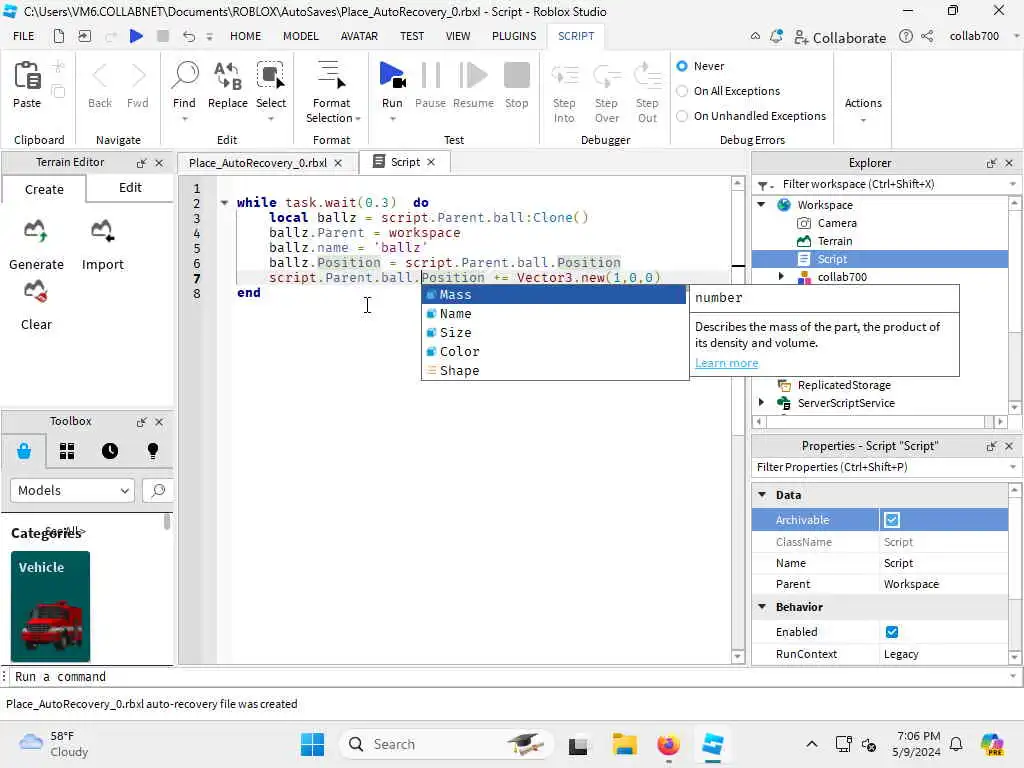1024x768 pixels.
Task: Select On All Exceptions option
Action: (682, 91)
